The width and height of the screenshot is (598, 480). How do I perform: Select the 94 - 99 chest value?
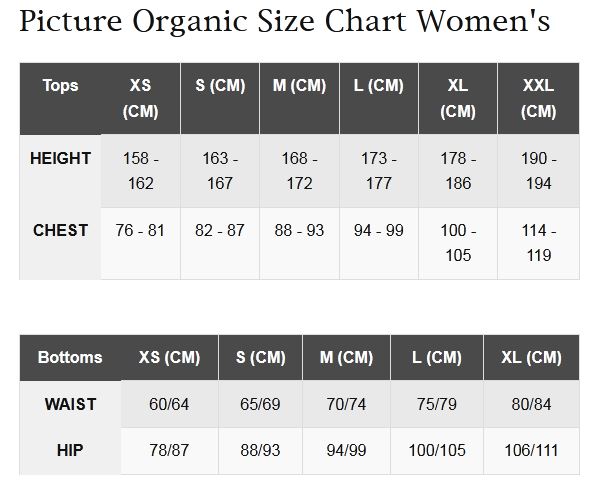(379, 230)
